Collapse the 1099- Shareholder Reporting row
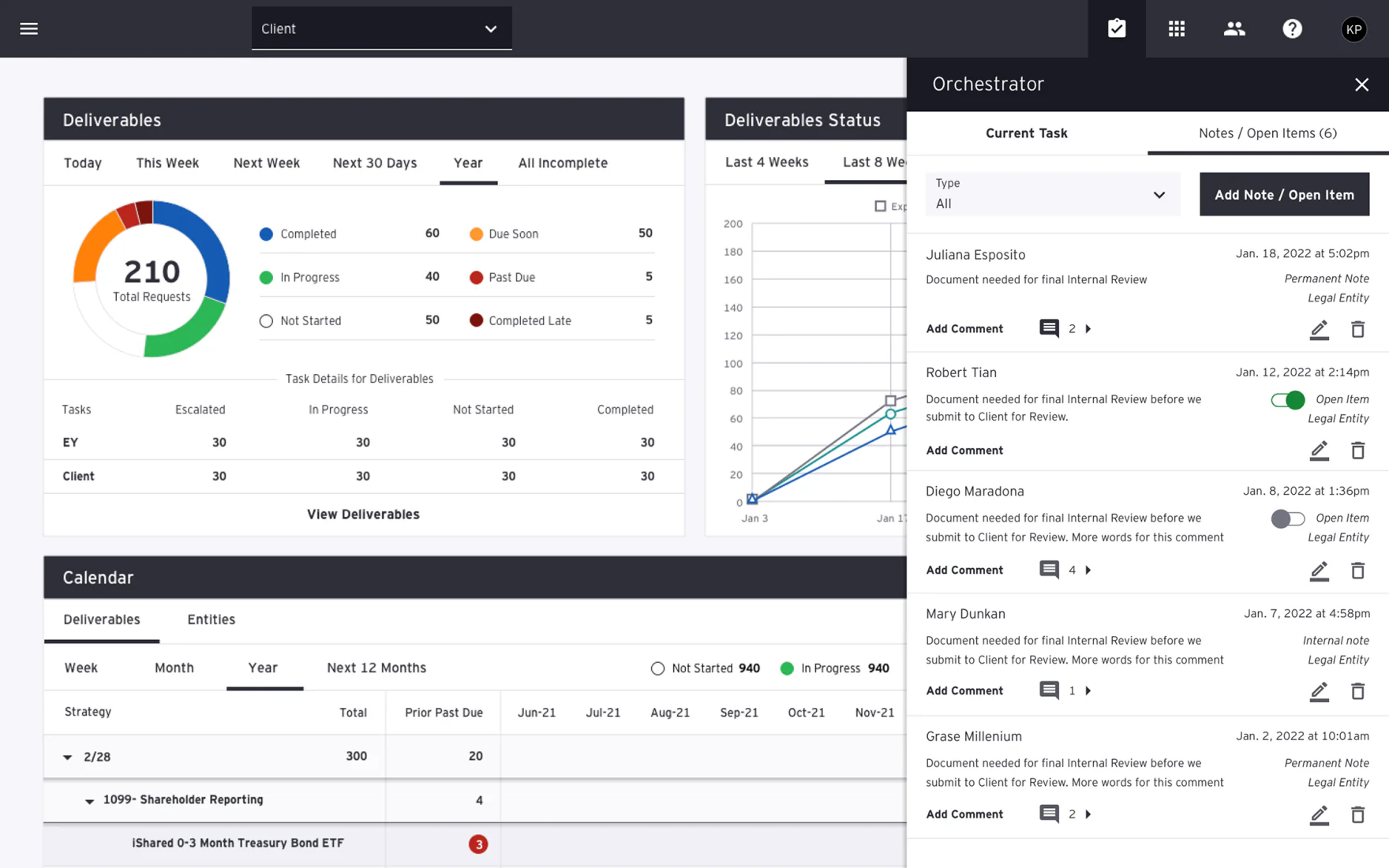 [89, 801]
